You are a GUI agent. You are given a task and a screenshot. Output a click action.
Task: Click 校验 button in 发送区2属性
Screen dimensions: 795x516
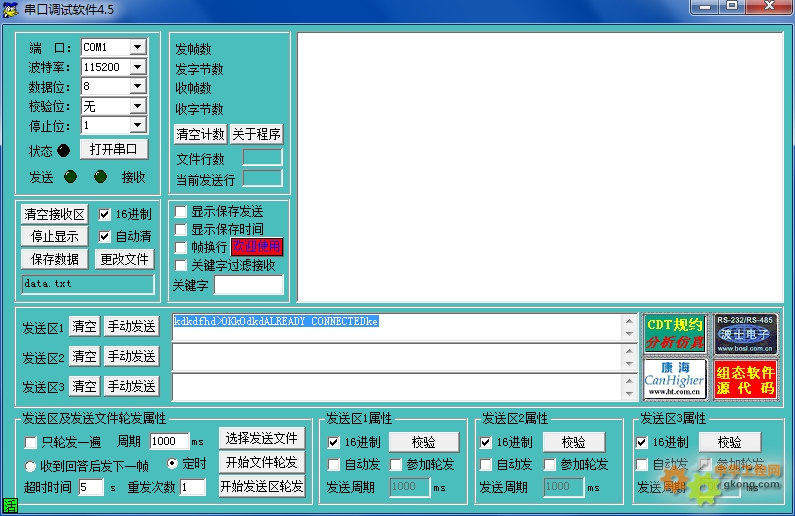pos(574,442)
